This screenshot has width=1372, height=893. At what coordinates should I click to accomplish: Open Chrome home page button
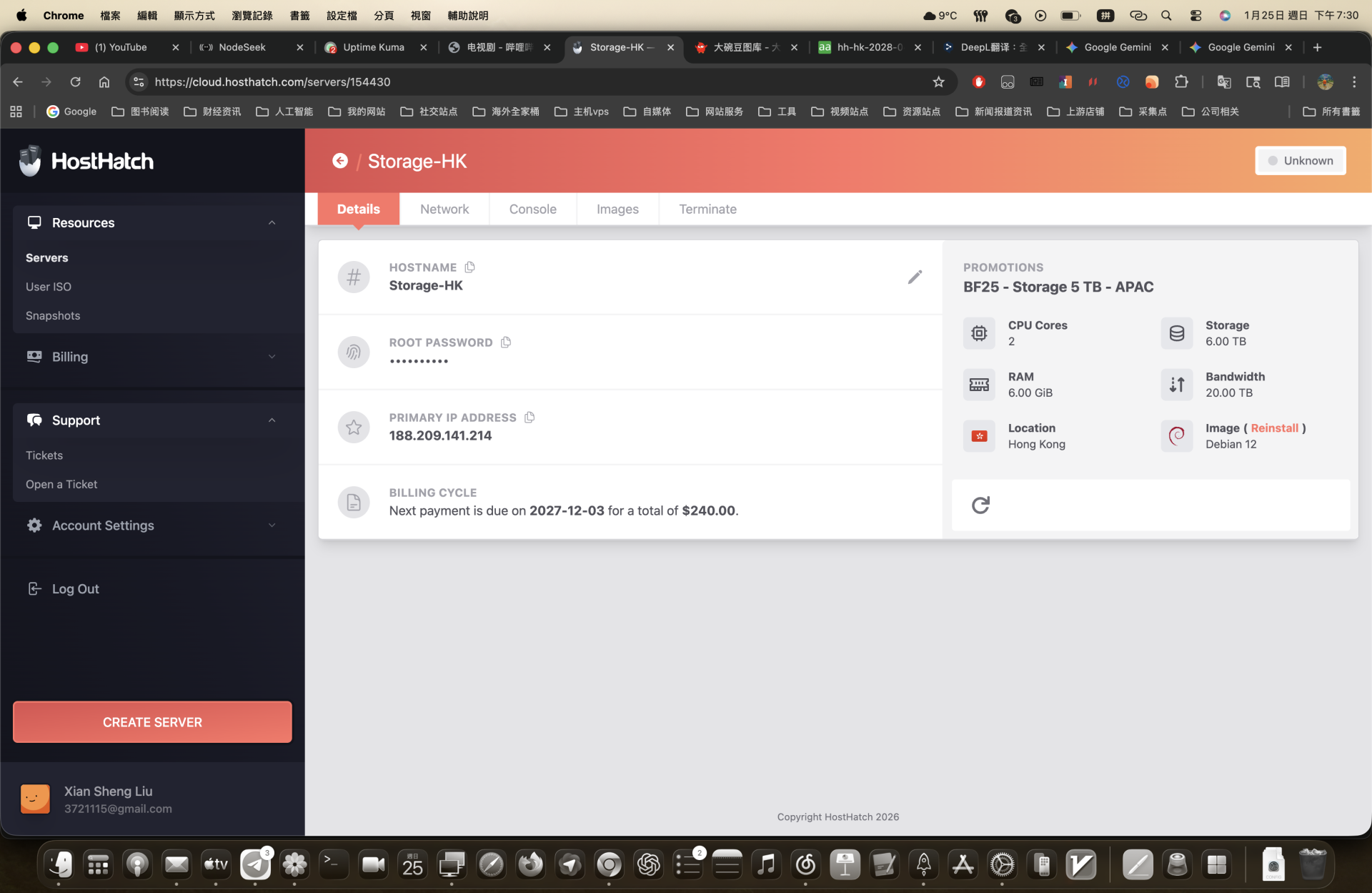(x=104, y=82)
